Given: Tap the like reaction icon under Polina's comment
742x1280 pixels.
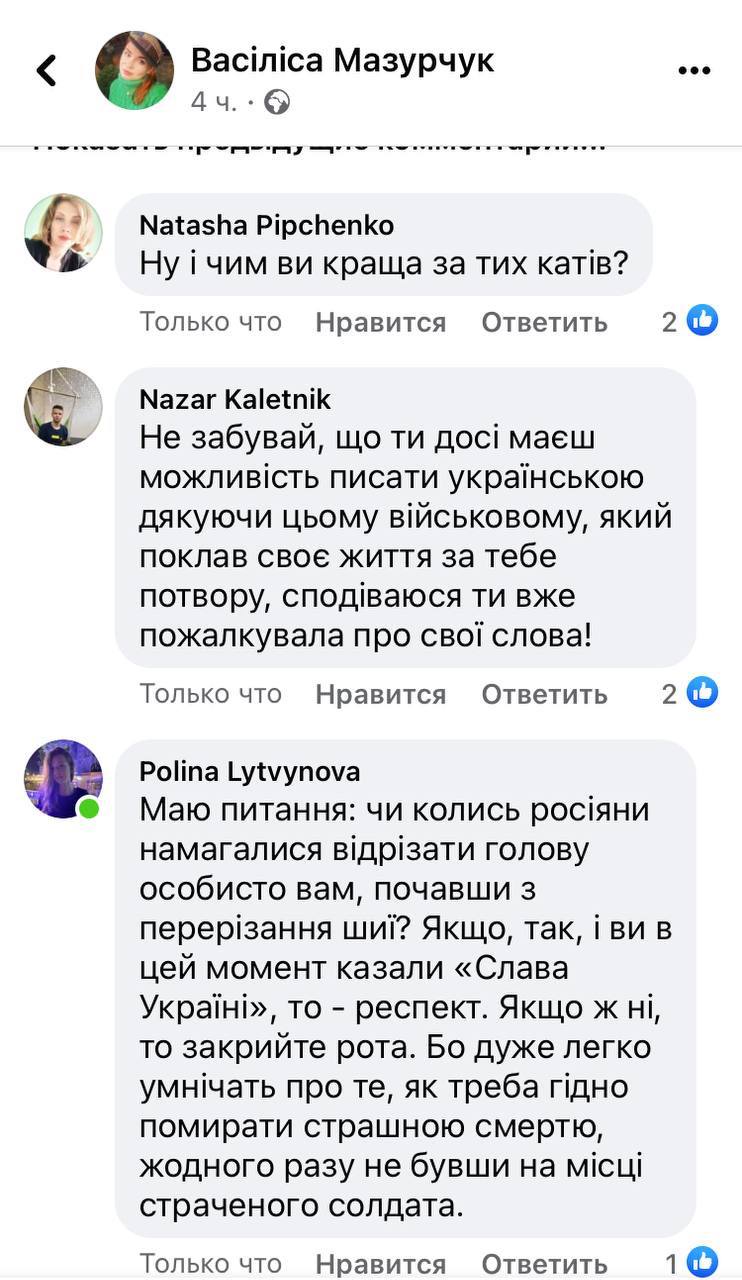Looking at the screenshot, I should 703,1262.
